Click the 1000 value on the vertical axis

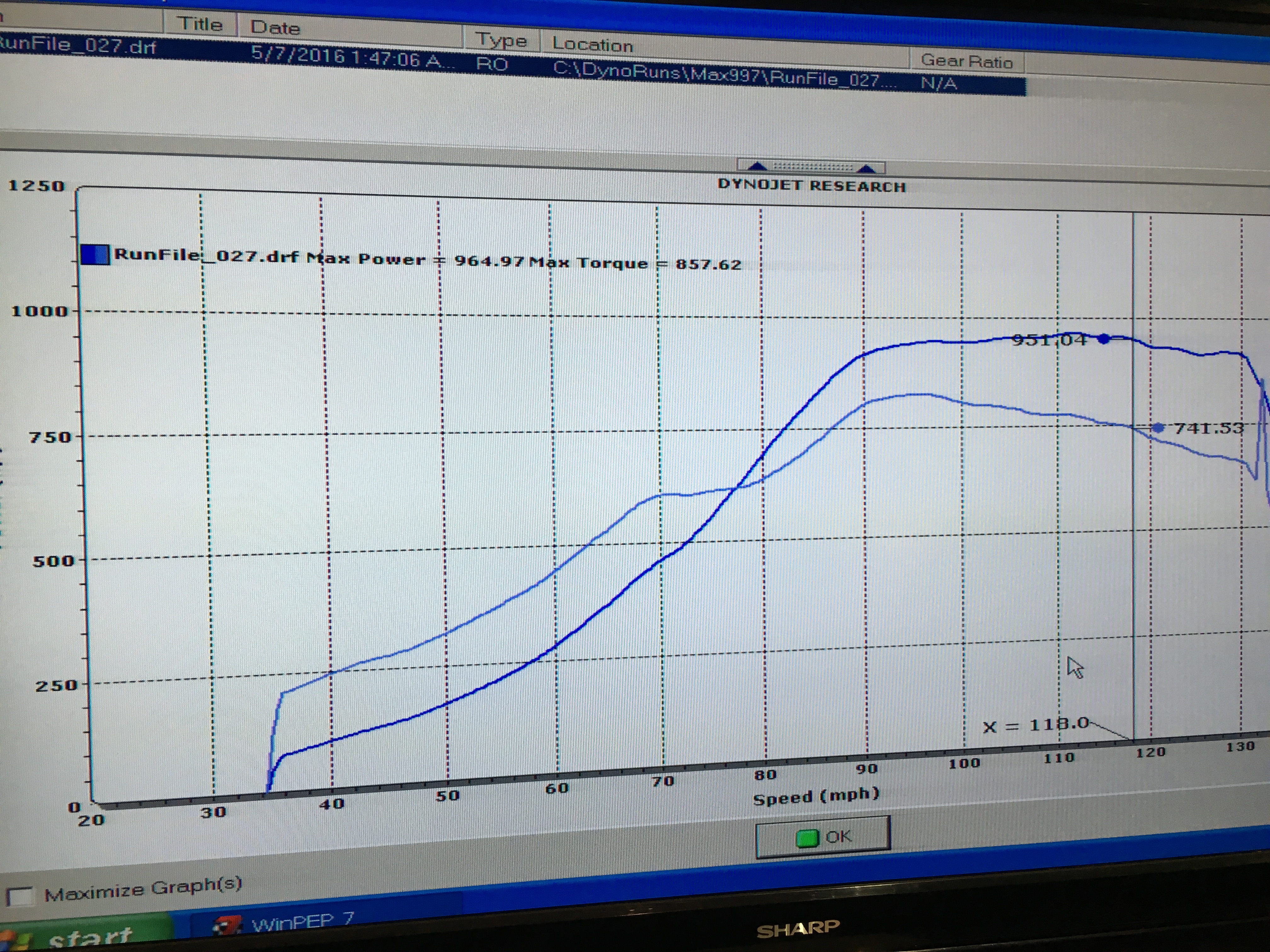click(x=40, y=311)
